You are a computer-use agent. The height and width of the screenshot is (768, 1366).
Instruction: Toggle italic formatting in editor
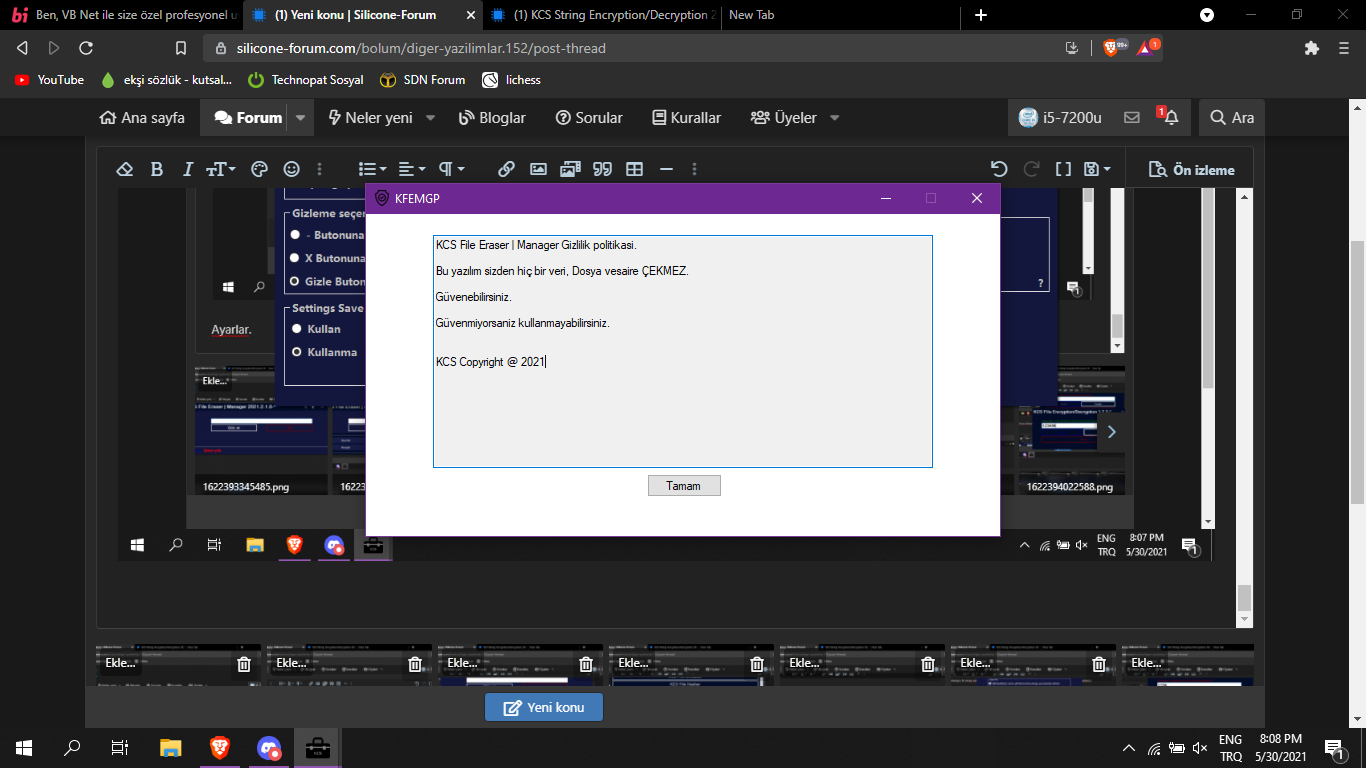tap(187, 169)
